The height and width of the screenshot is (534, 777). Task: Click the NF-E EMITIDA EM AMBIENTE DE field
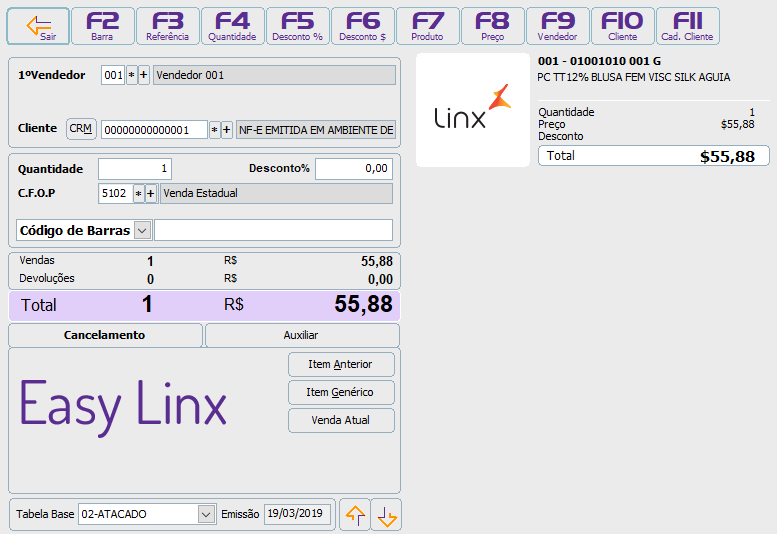316,130
